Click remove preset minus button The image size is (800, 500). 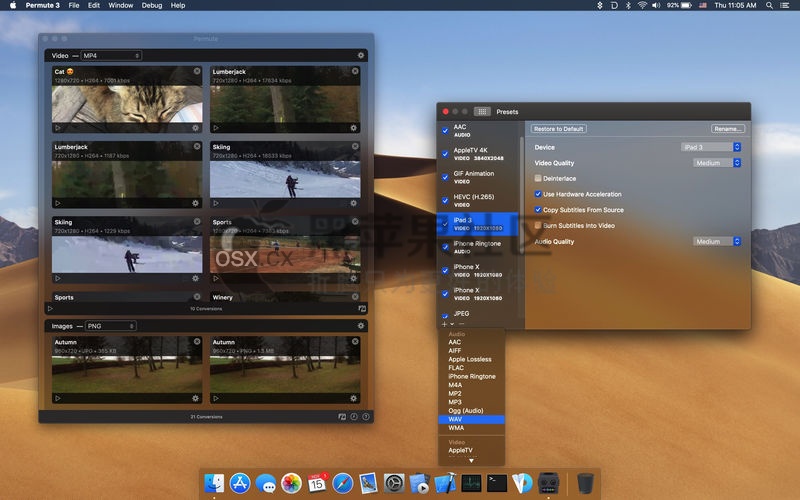point(462,324)
